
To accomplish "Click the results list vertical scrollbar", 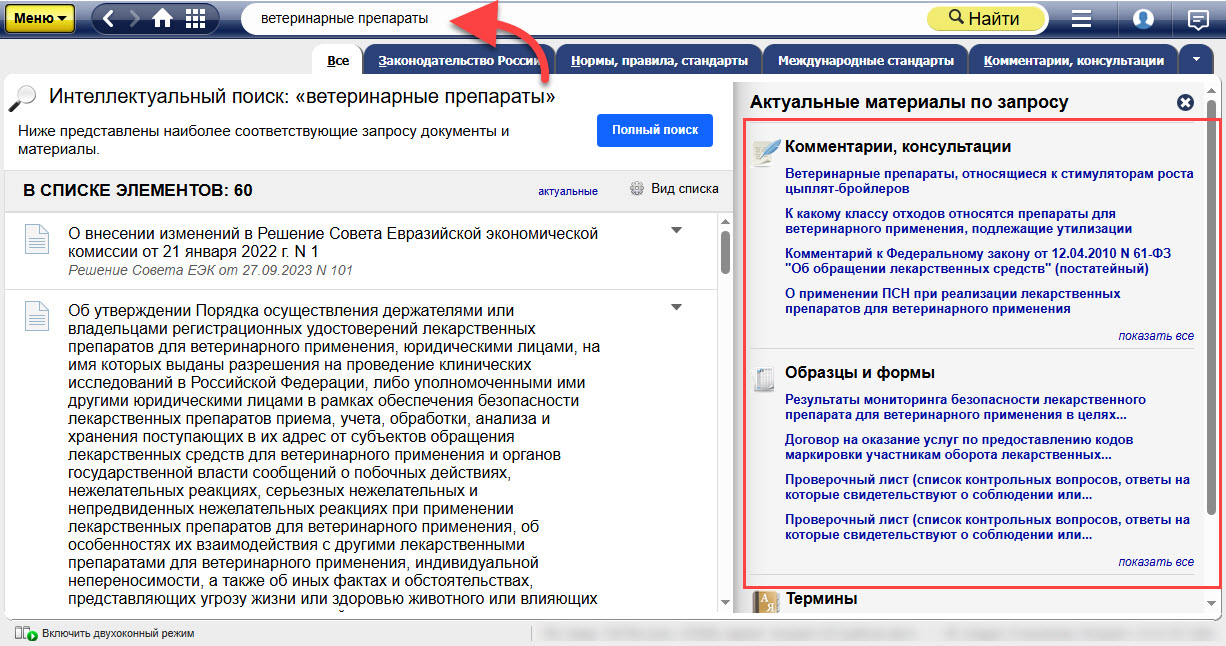I will (x=725, y=400).
